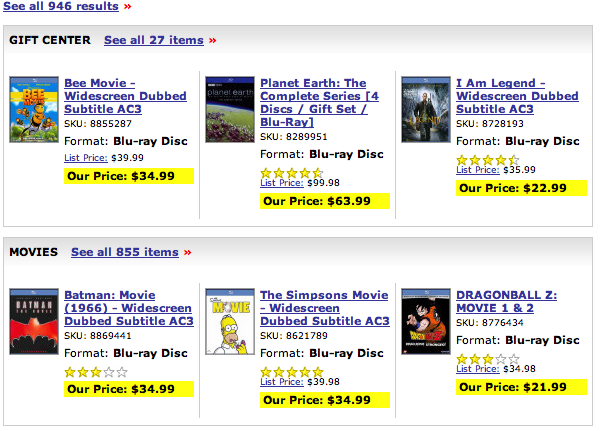The width and height of the screenshot is (602, 431).
Task: Open the I Am Legend cover thumbnail
Action: pos(426,109)
